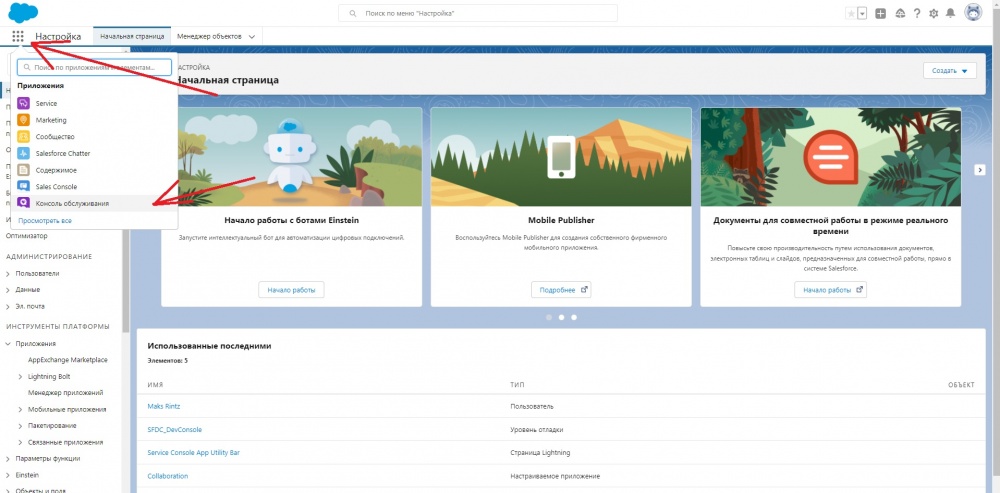Expand the Эл. почта tree node
1000x493 pixels.
point(8,306)
